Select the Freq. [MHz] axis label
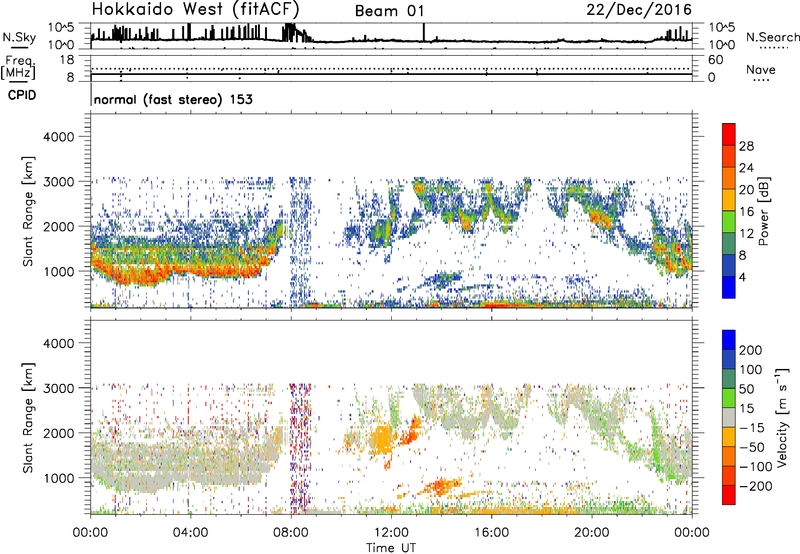800x554 pixels. [19, 67]
